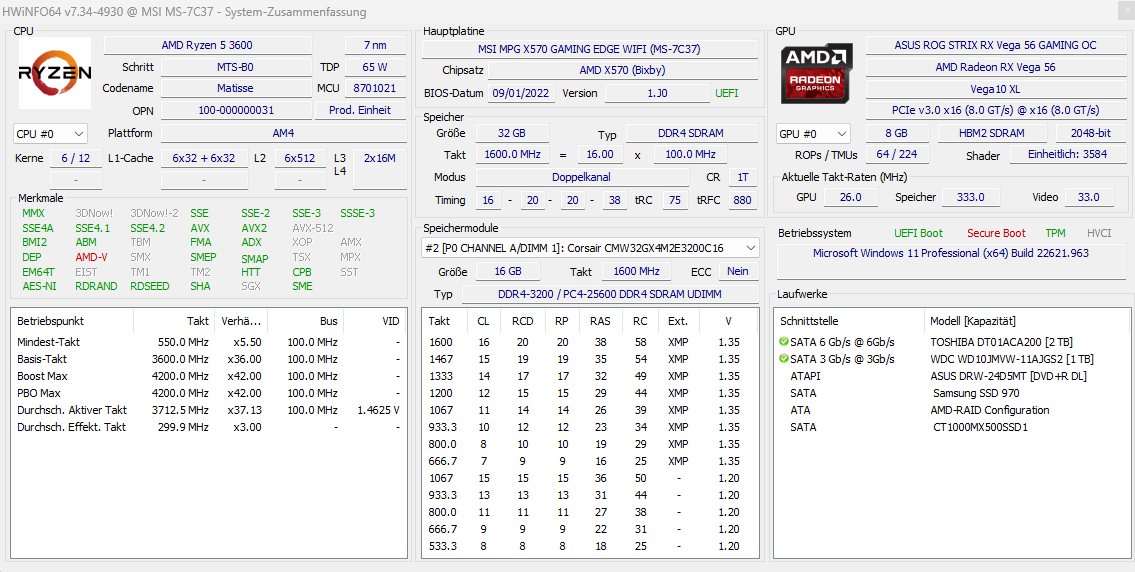Viewport: 1135px width, 572px height.
Task: Select CT1000MX500SSD1 drive entry
Action: (950, 427)
